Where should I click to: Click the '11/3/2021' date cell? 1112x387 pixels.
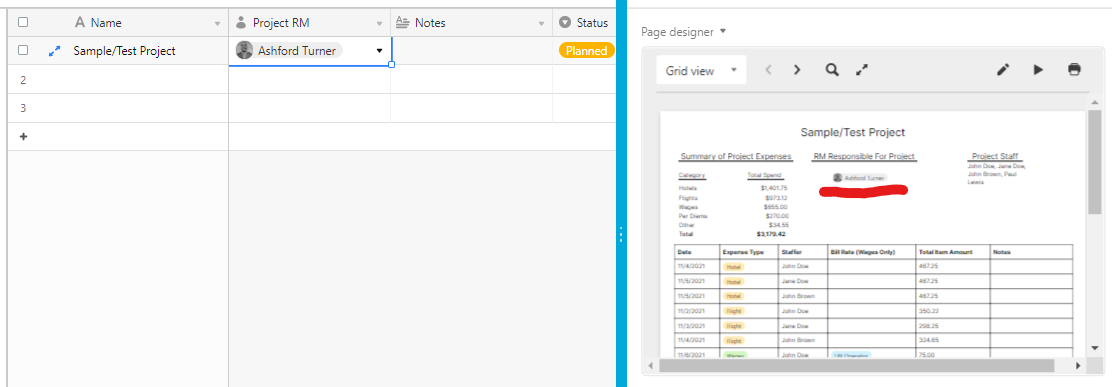pyautogui.click(x=691, y=325)
